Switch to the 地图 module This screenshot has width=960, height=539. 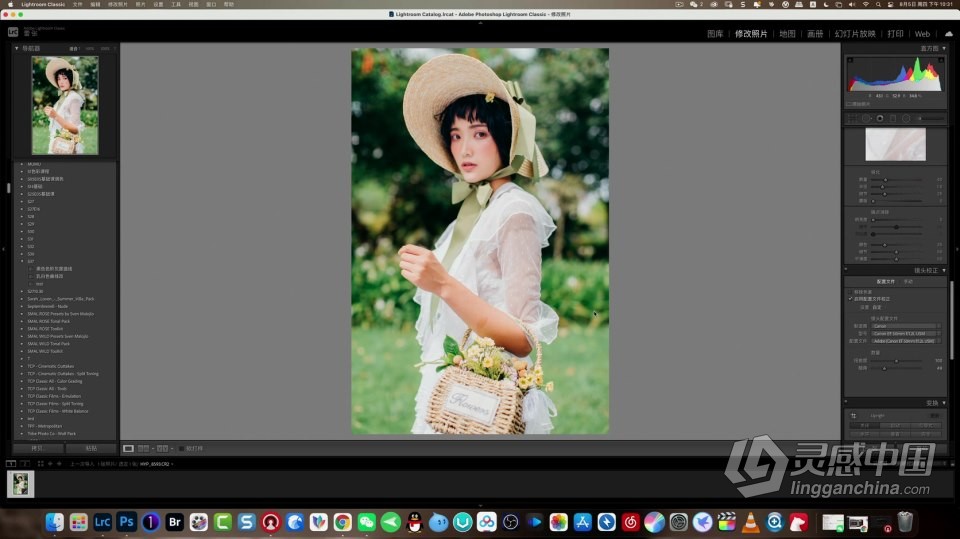pos(787,34)
